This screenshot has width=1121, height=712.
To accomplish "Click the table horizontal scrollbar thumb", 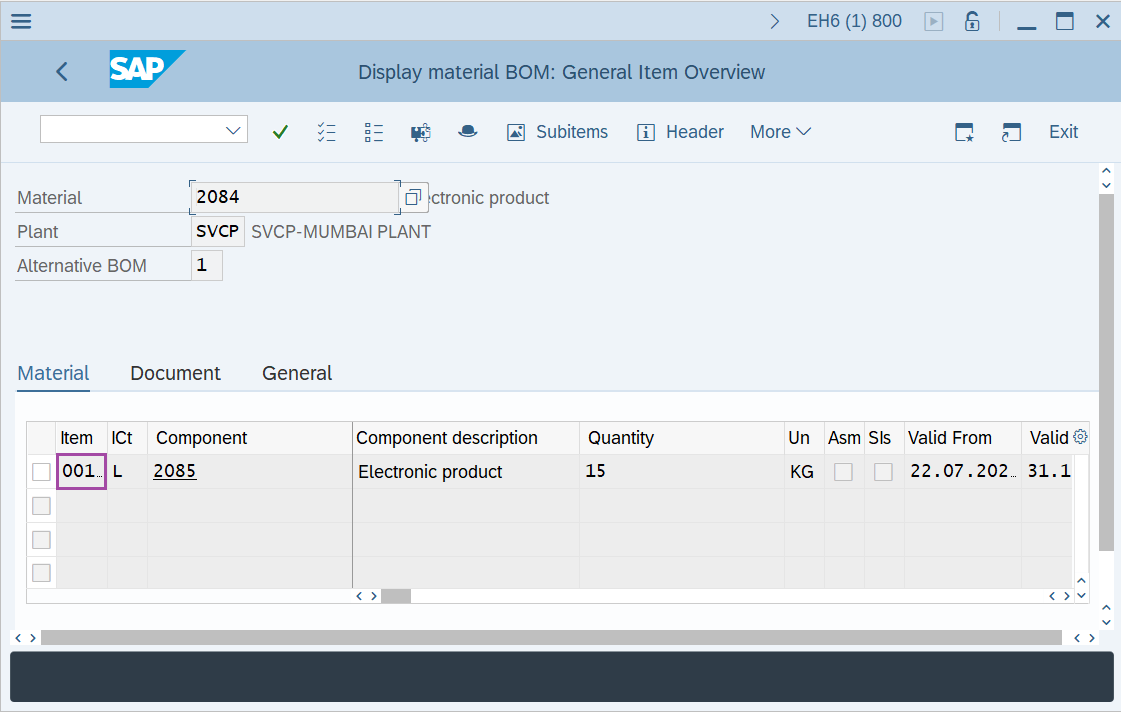I will point(396,596).
